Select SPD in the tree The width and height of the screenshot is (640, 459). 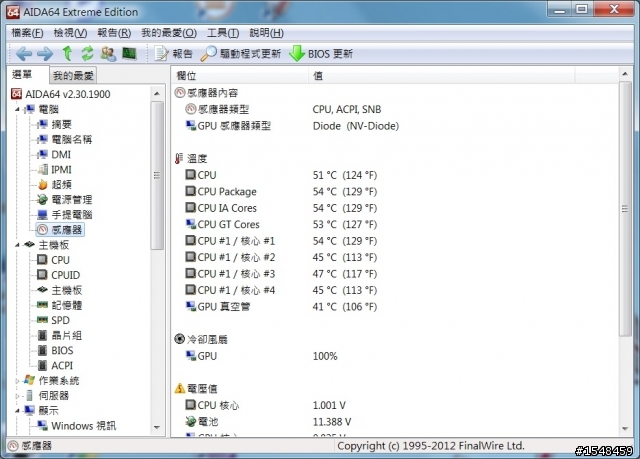coord(53,320)
